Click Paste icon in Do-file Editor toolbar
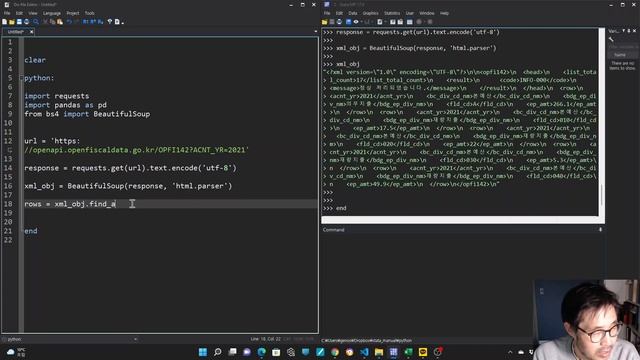The image size is (640, 360). [x=60, y=22]
